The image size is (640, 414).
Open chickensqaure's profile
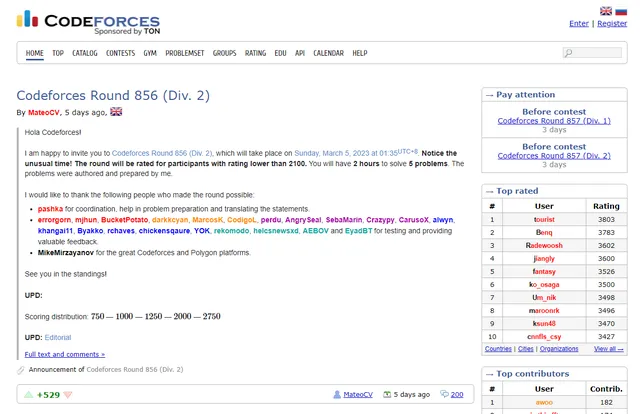(164, 231)
